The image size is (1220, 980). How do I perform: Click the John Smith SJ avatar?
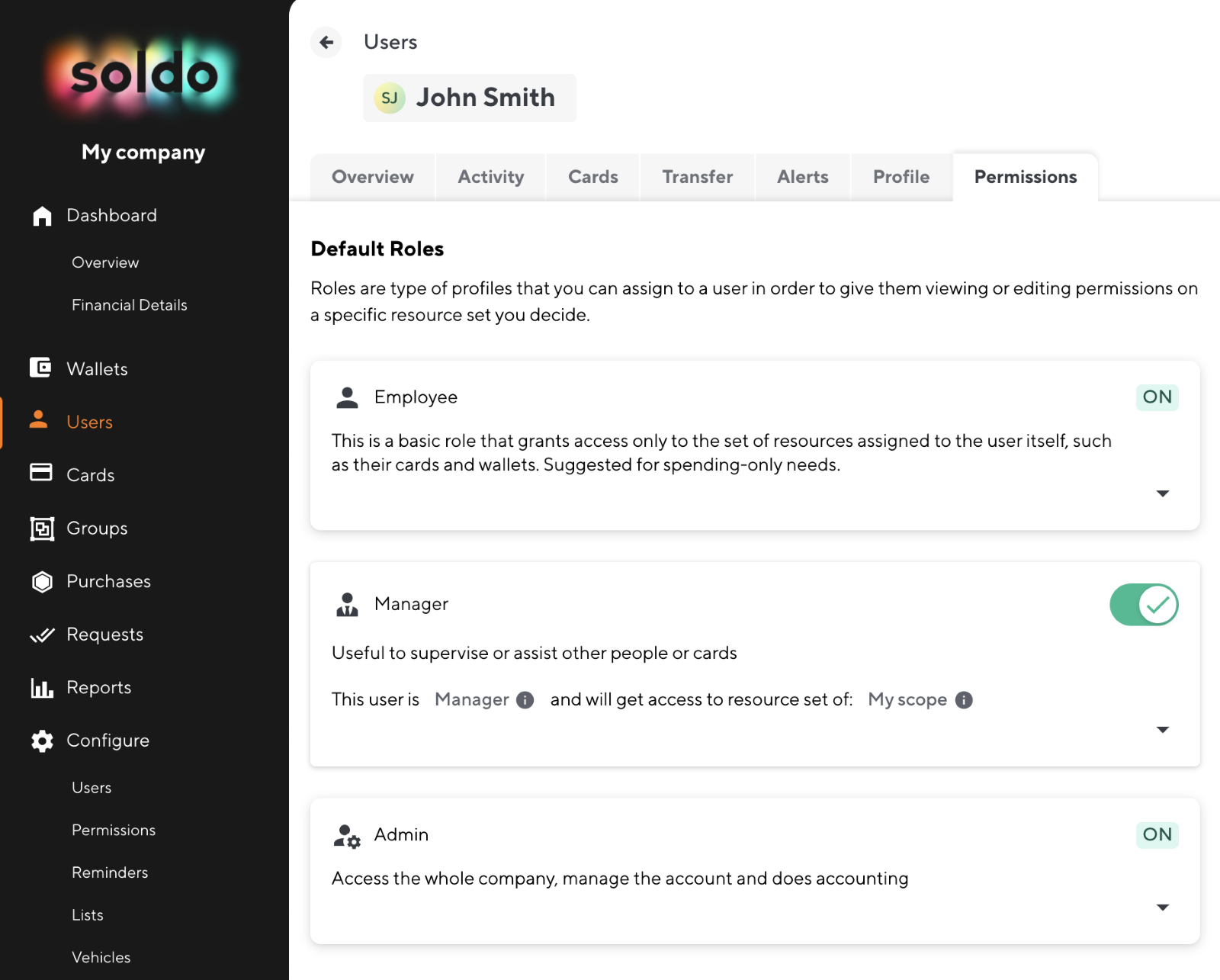click(x=390, y=98)
